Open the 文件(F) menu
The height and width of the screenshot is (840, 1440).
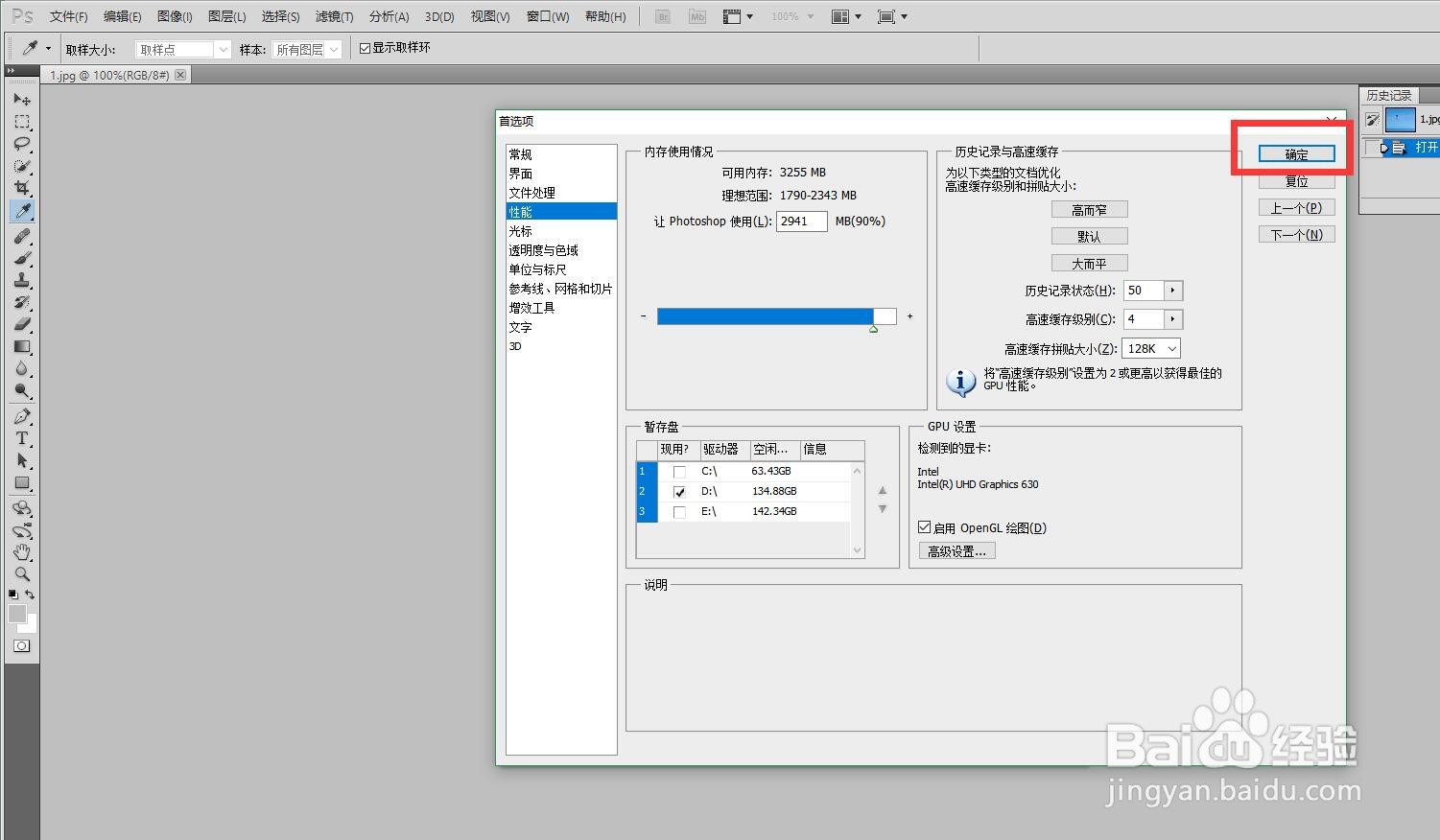point(68,16)
